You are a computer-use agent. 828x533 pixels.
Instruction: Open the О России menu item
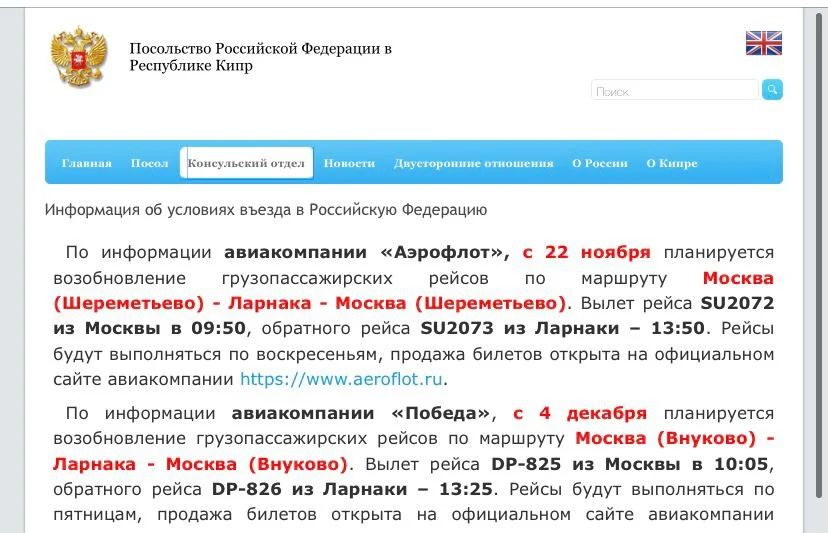[x=600, y=163]
